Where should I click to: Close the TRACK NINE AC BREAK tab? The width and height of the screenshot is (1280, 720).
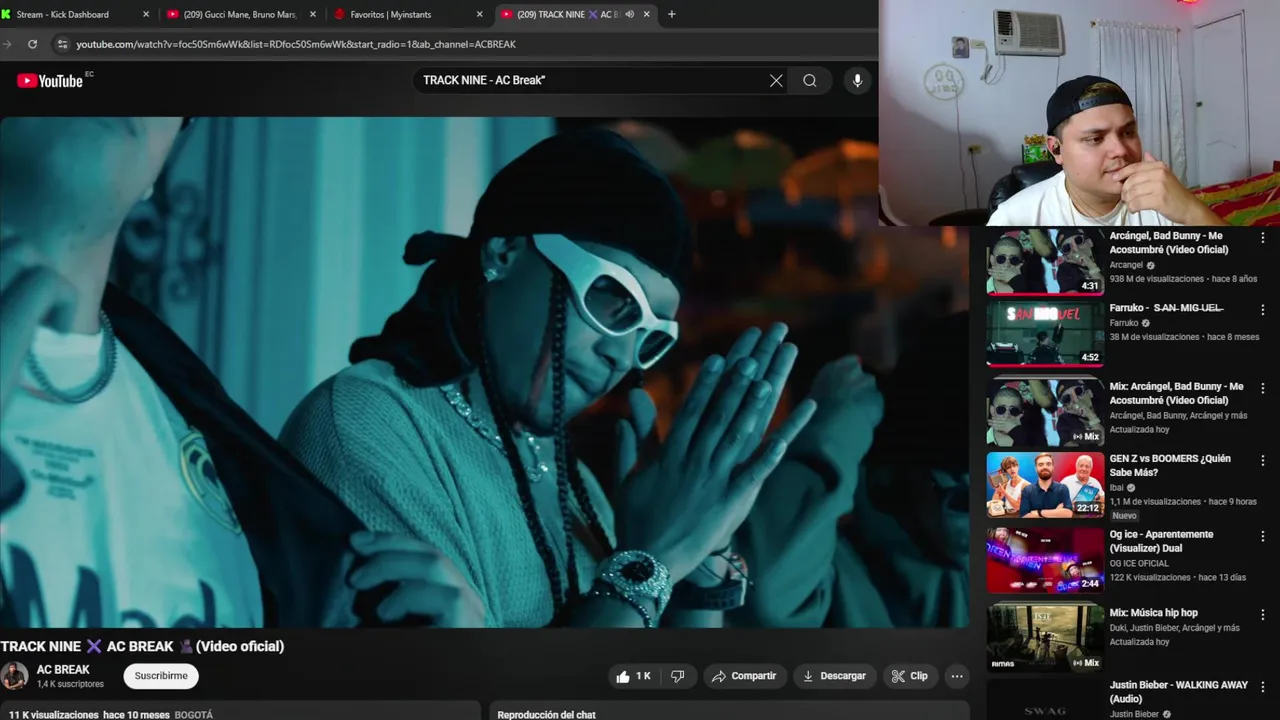pyautogui.click(x=646, y=14)
